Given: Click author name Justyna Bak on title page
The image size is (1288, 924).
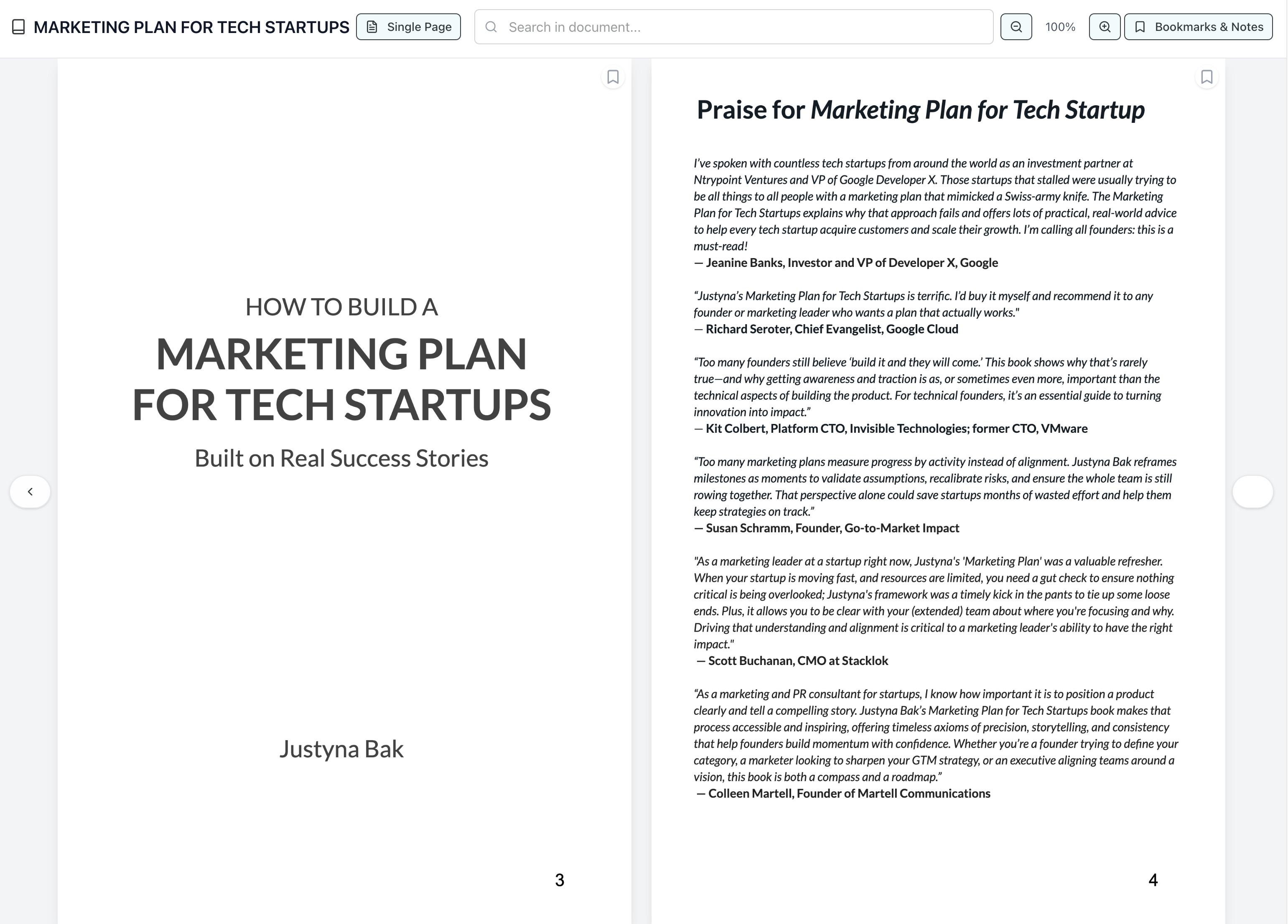Looking at the screenshot, I should tap(341, 749).
